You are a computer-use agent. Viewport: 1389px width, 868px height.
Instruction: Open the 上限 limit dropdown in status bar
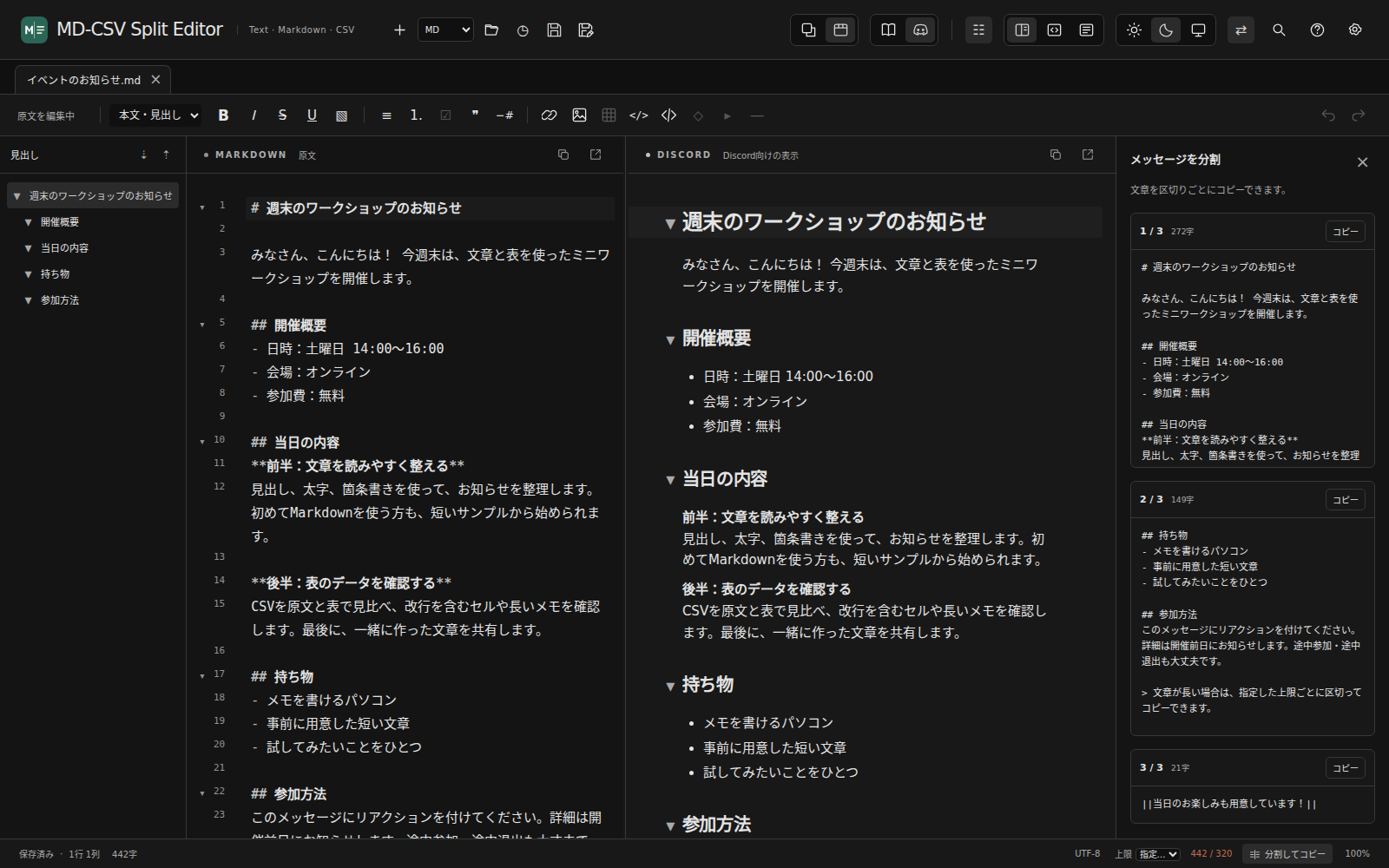point(1158,854)
